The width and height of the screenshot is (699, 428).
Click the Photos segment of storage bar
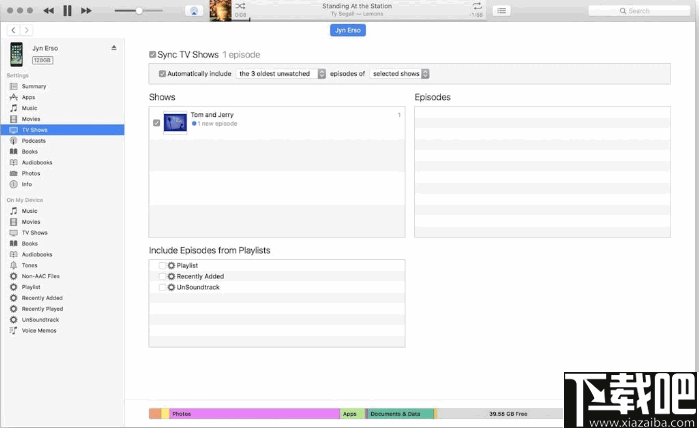255,414
